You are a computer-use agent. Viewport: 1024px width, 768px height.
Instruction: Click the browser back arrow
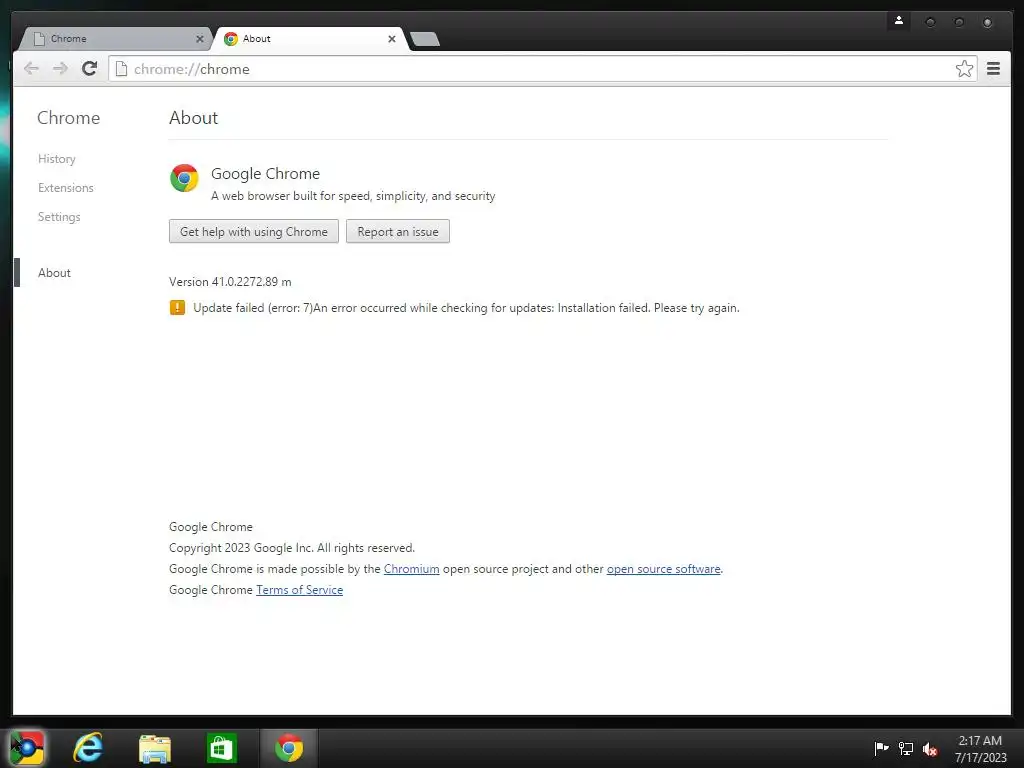[31, 69]
